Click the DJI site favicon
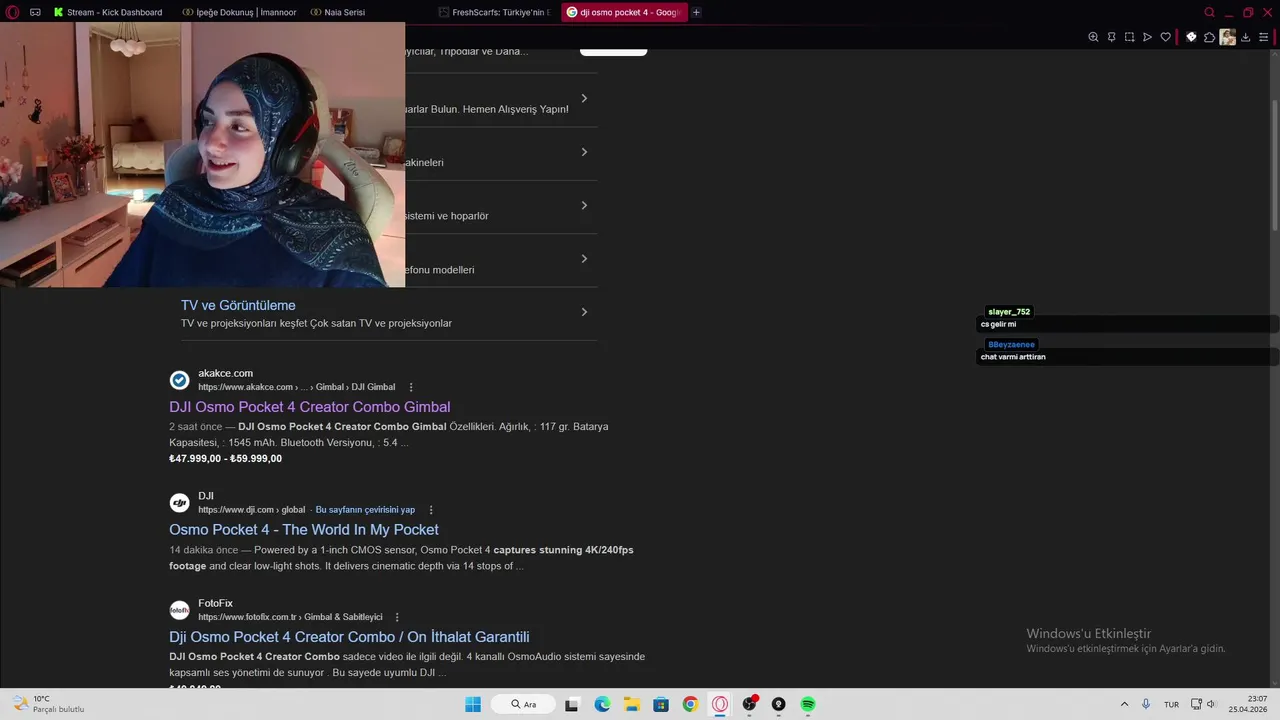 coord(179,503)
